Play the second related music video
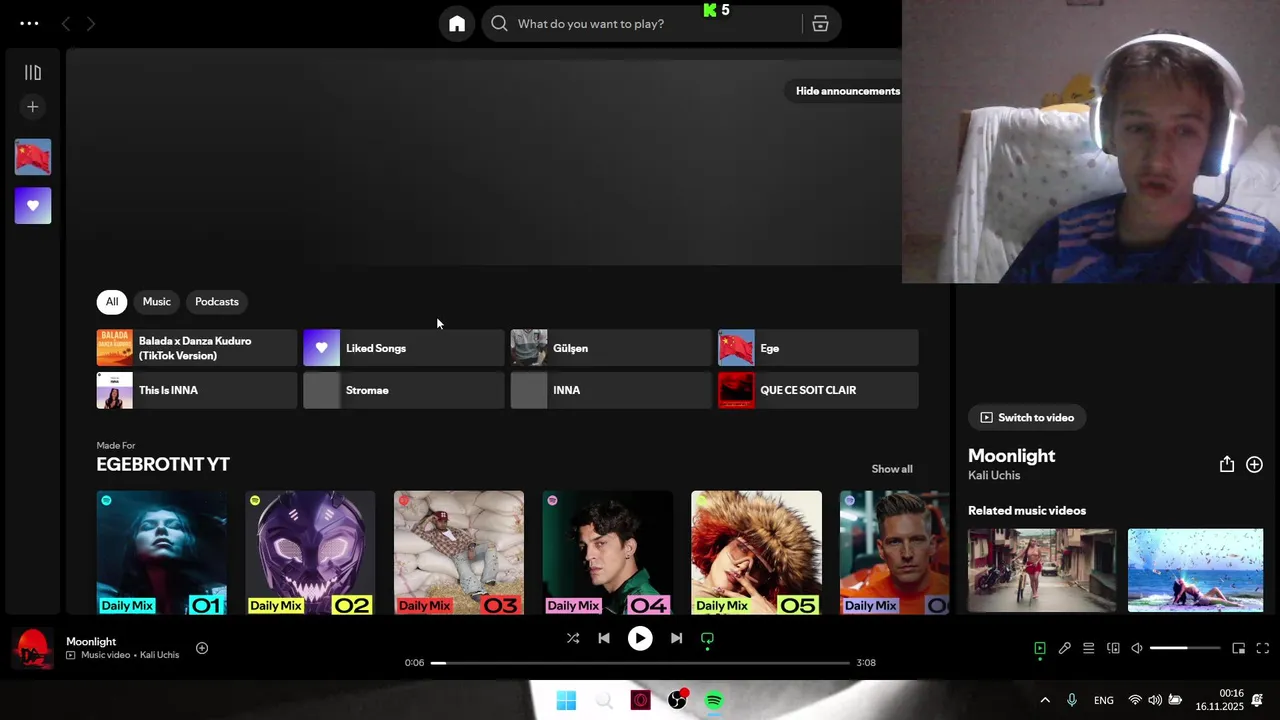 [1196, 570]
